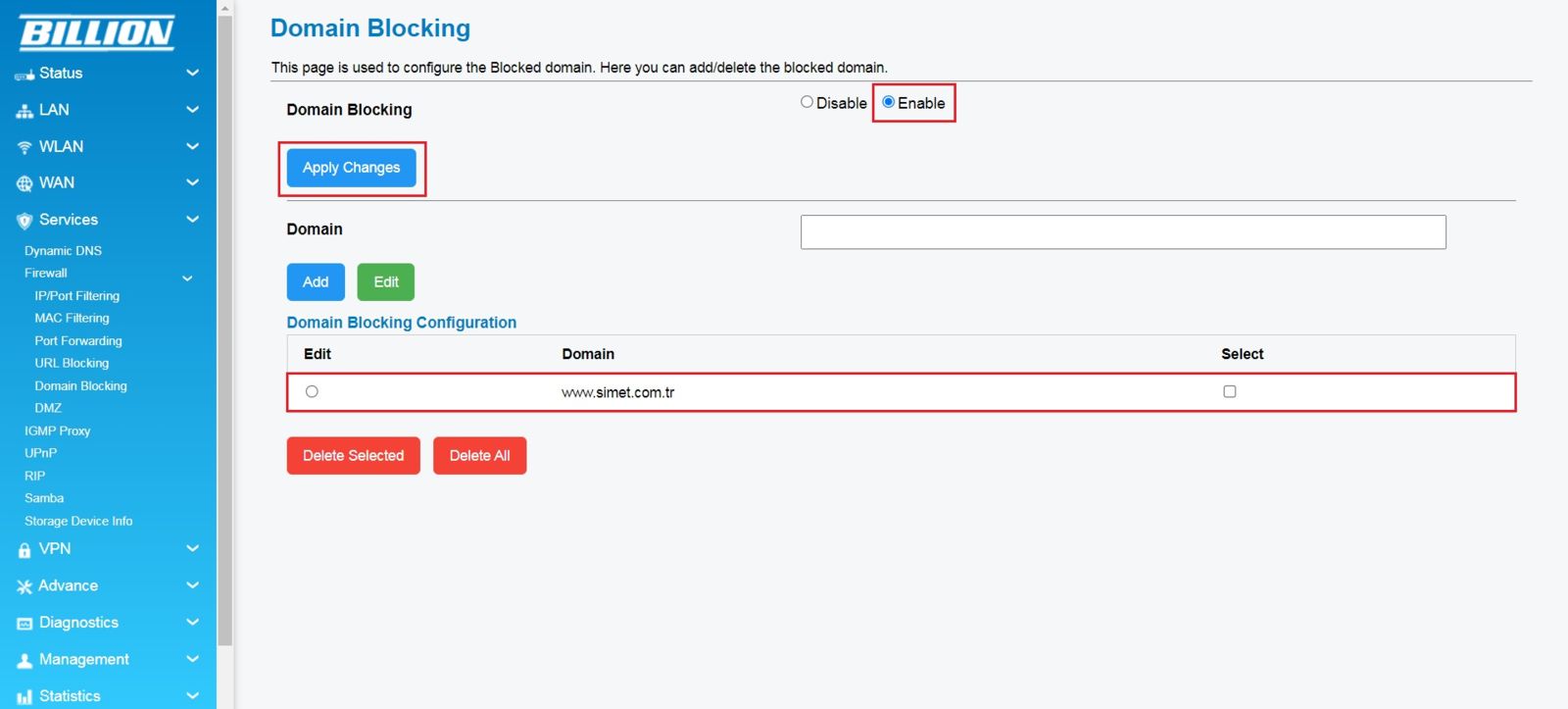Click the Services shield icon
1568x709 pixels.
click(24, 221)
